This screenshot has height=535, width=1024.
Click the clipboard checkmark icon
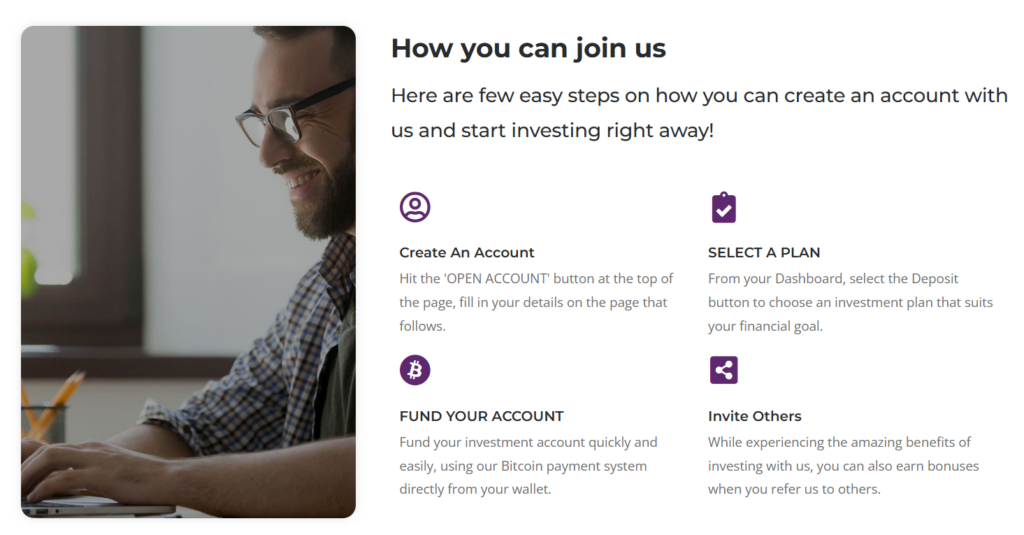pos(723,208)
